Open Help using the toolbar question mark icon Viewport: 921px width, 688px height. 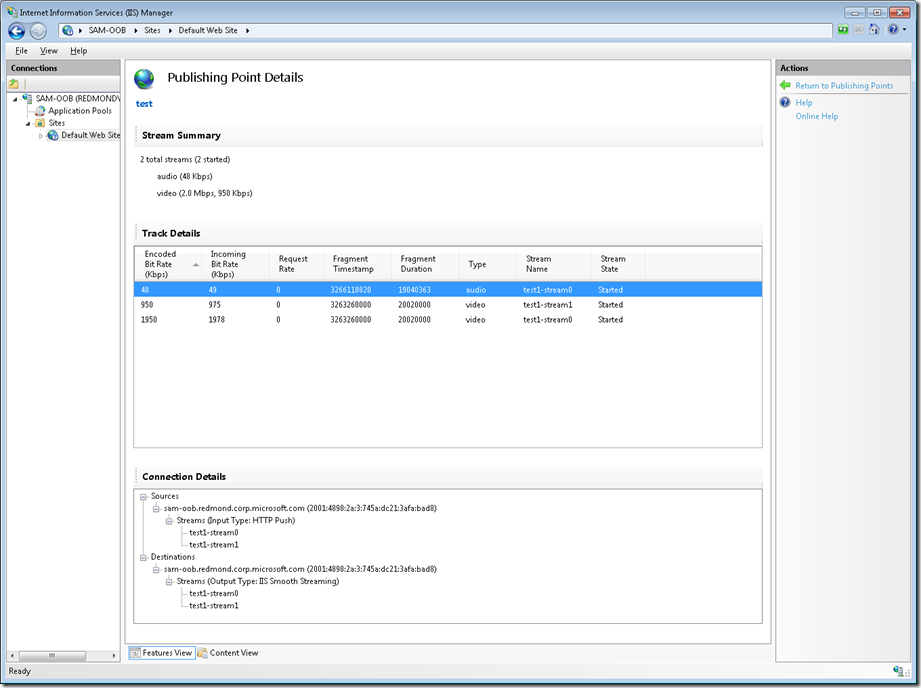[893, 30]
